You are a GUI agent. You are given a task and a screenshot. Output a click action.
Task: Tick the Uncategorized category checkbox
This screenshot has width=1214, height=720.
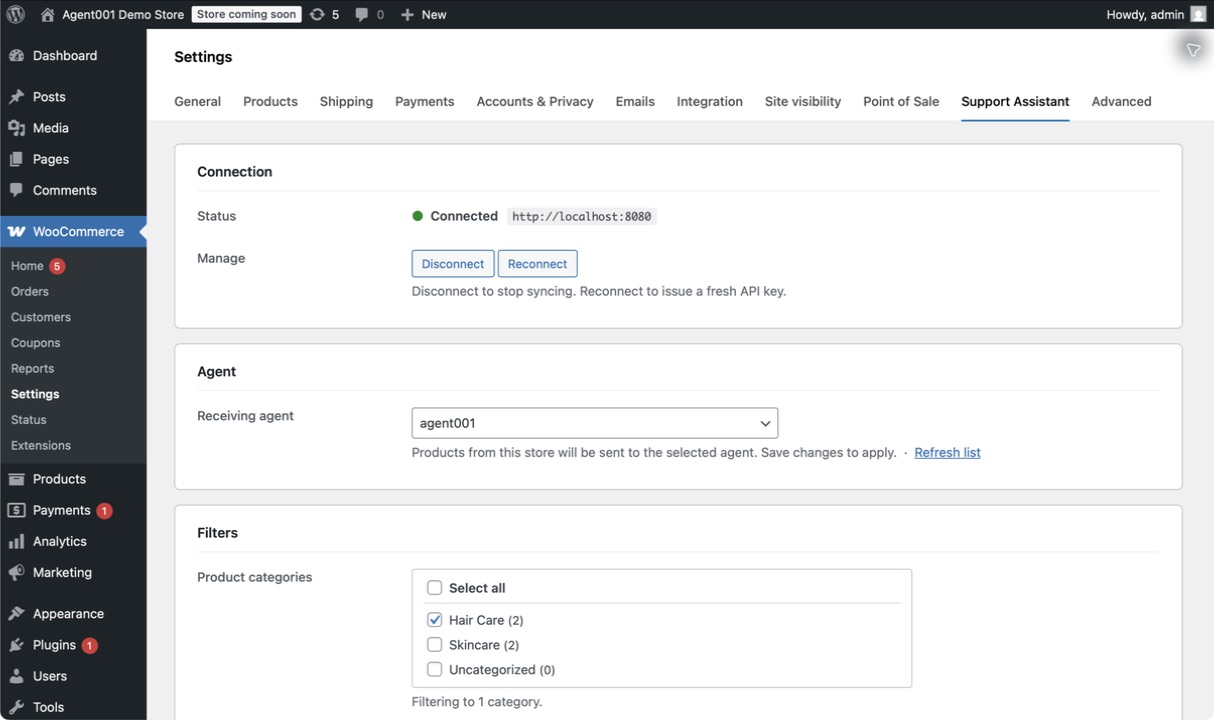click(x=434, y=670)
